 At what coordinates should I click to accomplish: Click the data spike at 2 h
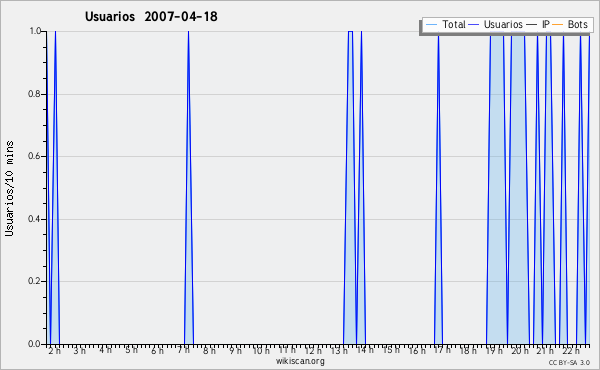[55, 187]
